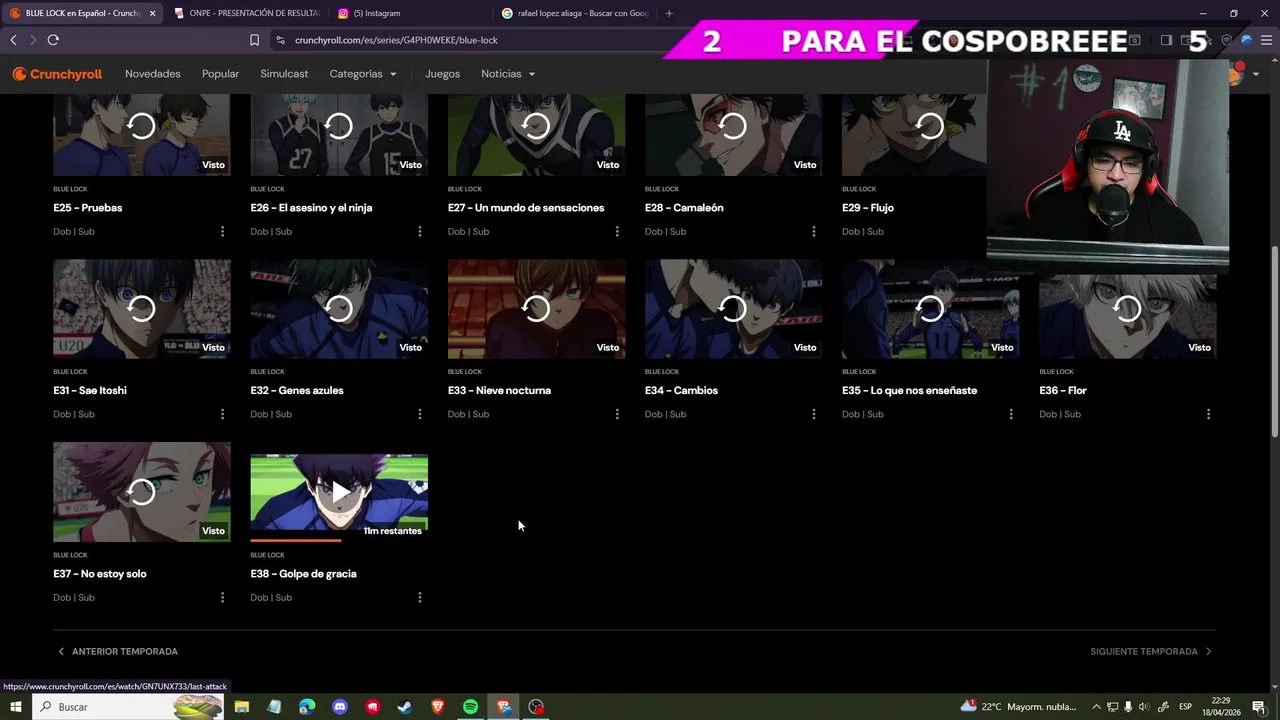1280x720 pixels.
Task: Switch to the ONPE Presentación de Resultados tab
Action: (x=245, y=13)
